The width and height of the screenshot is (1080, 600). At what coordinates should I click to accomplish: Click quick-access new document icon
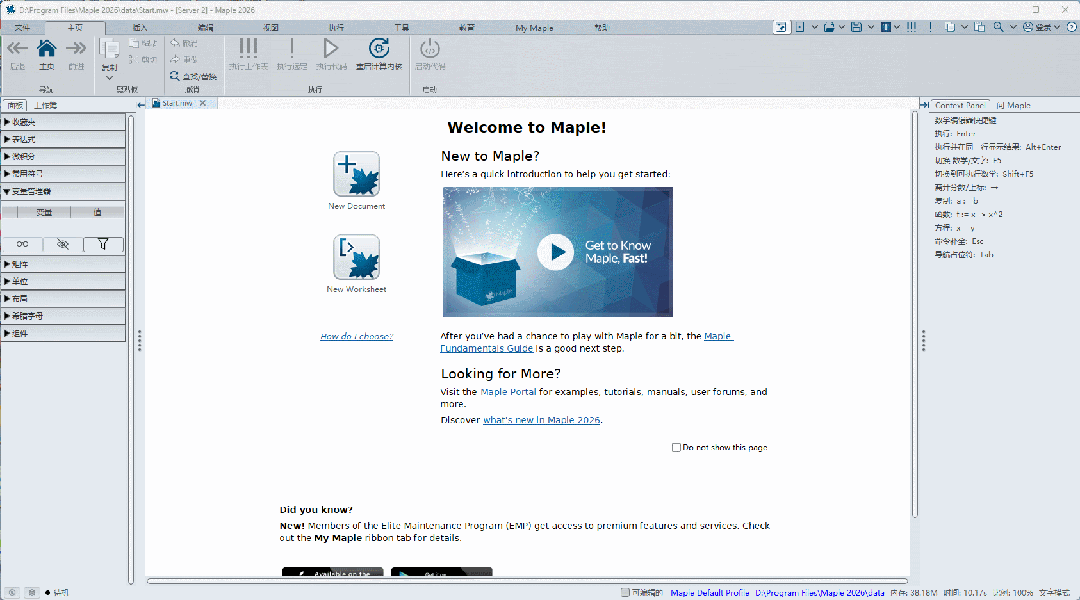point(800,27)
